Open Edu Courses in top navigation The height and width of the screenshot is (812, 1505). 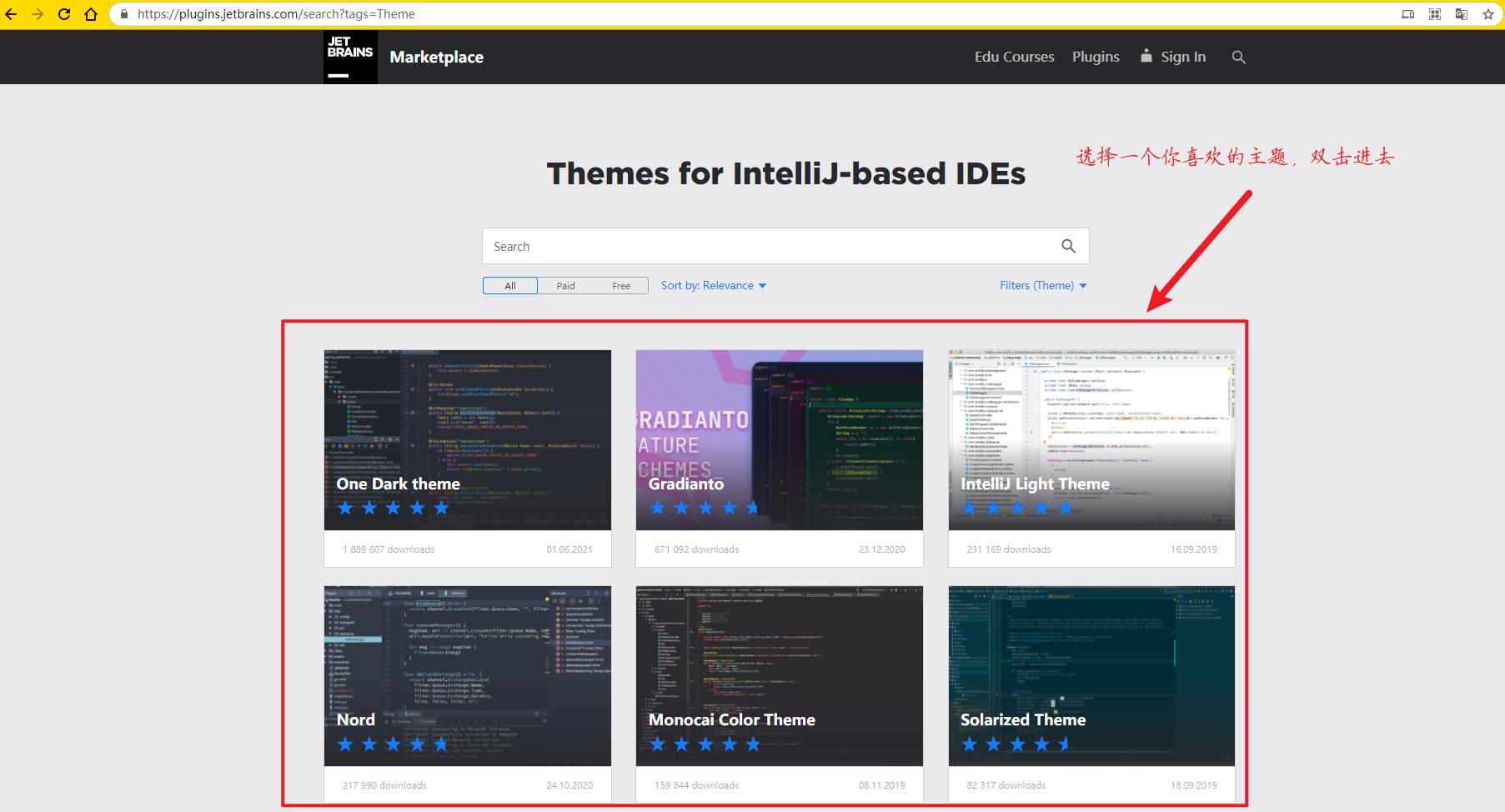pyautogui.click(x=1015, y=57)
